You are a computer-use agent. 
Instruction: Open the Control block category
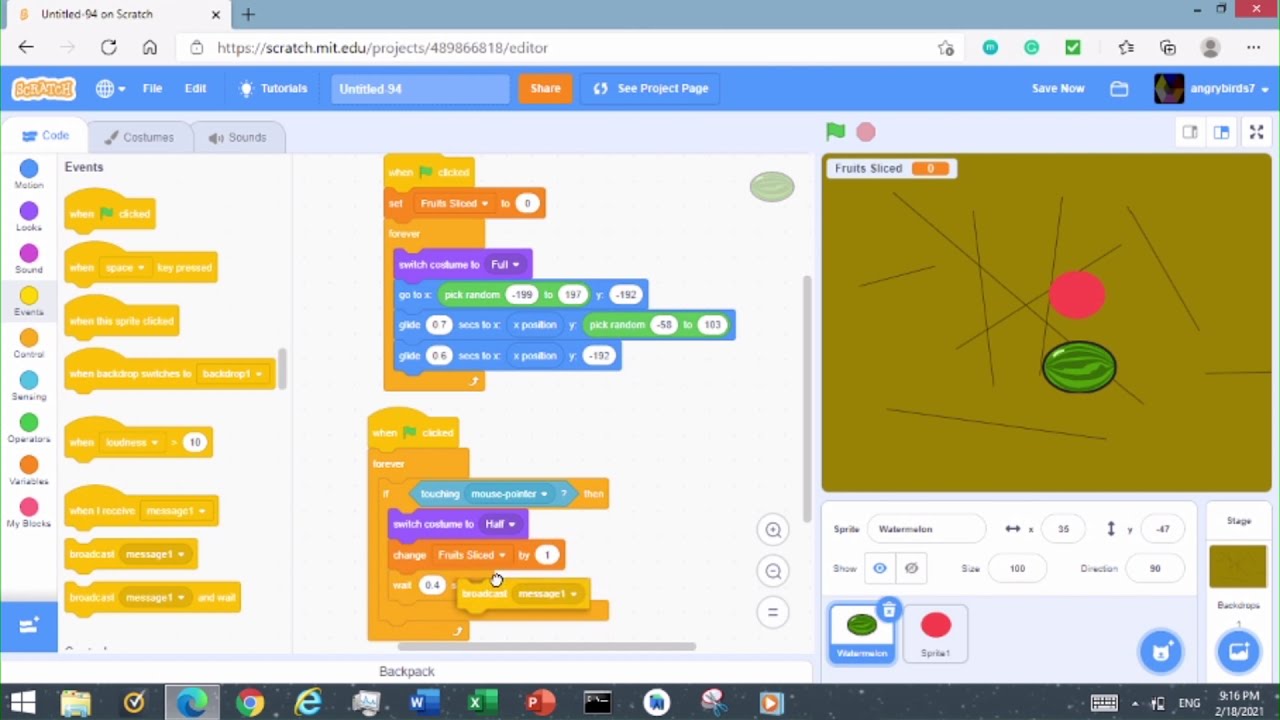pos(29,343)
